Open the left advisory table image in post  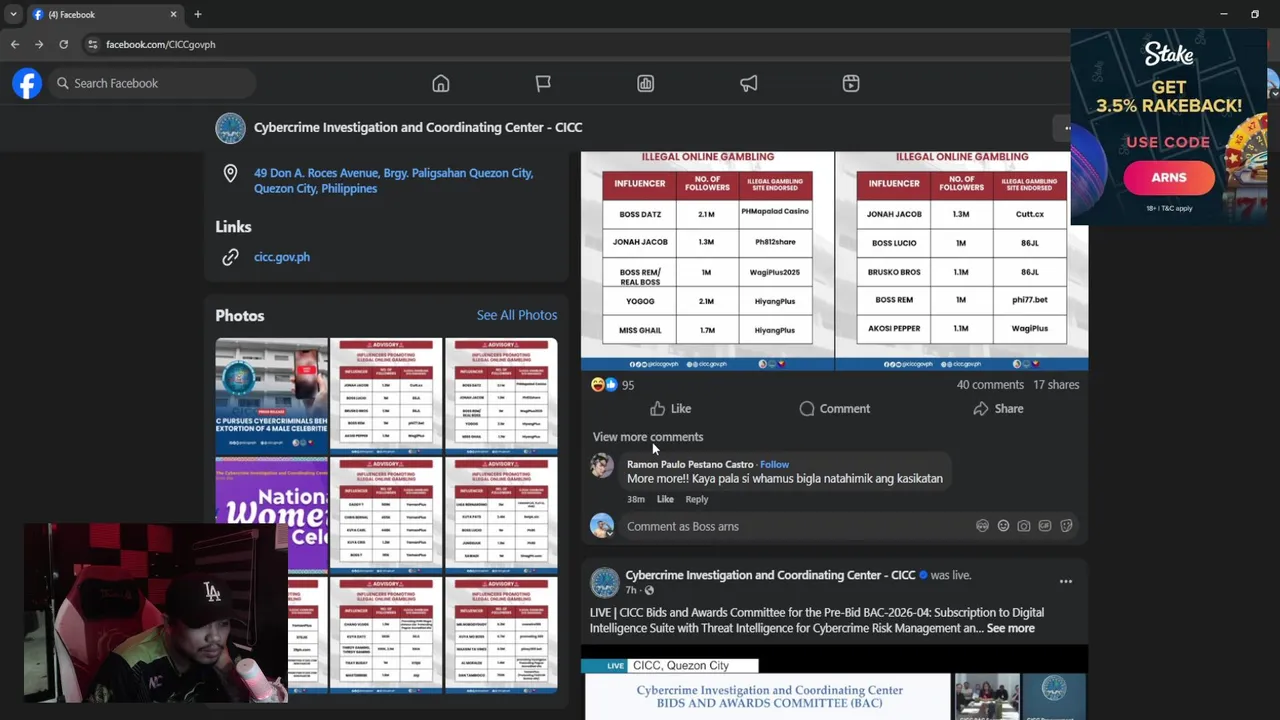(x=707, y=260)
